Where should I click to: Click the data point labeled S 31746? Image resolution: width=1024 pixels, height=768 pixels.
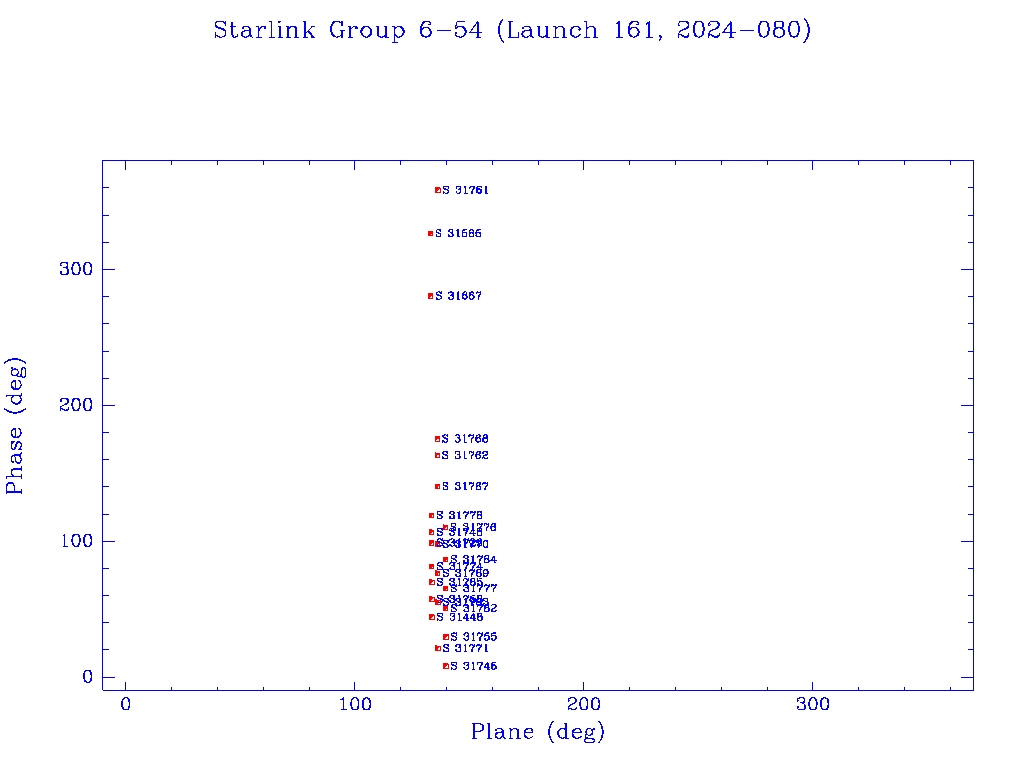point(445,666)
